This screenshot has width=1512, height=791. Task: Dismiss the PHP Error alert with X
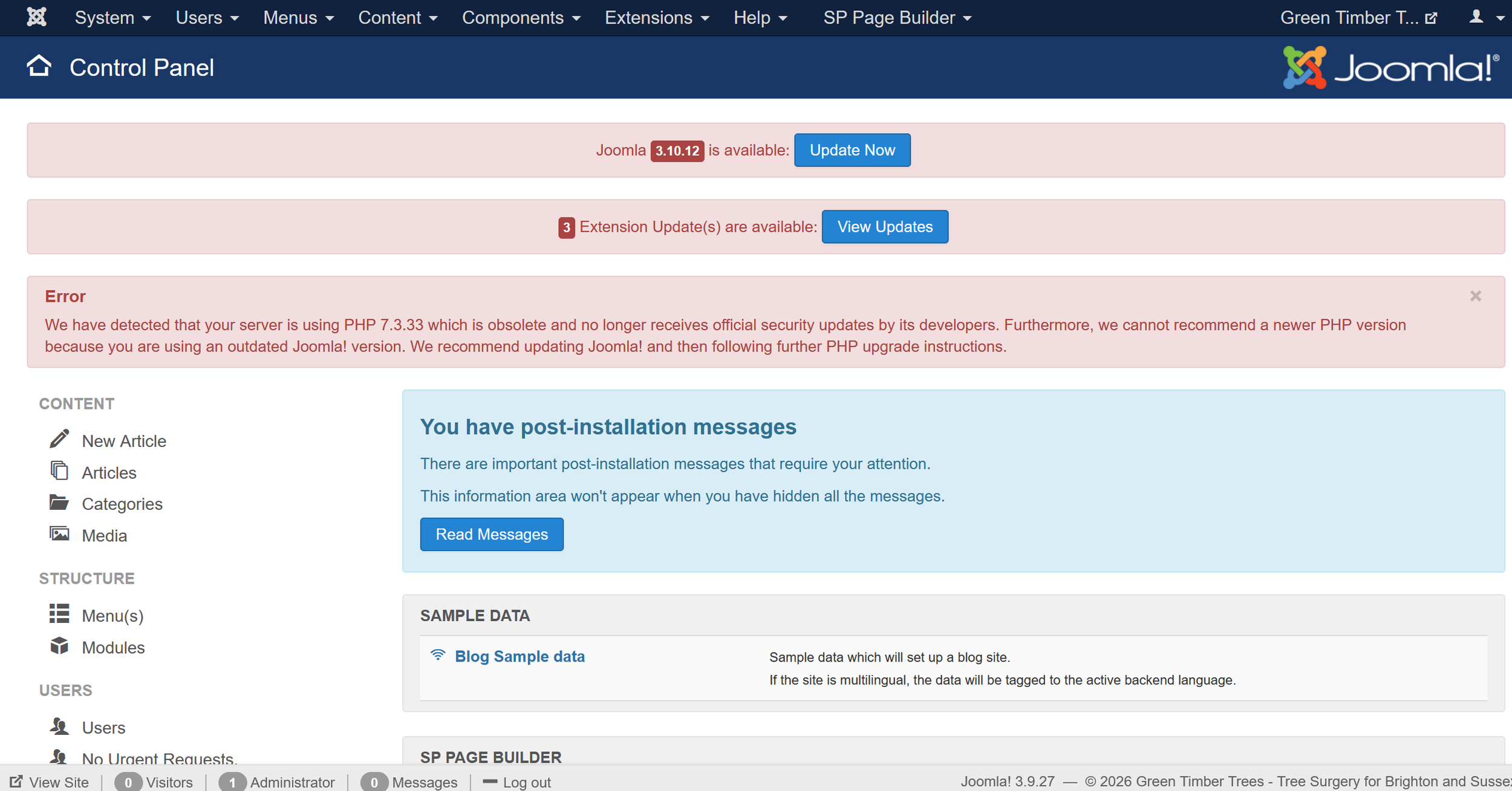coord(1476,296)
